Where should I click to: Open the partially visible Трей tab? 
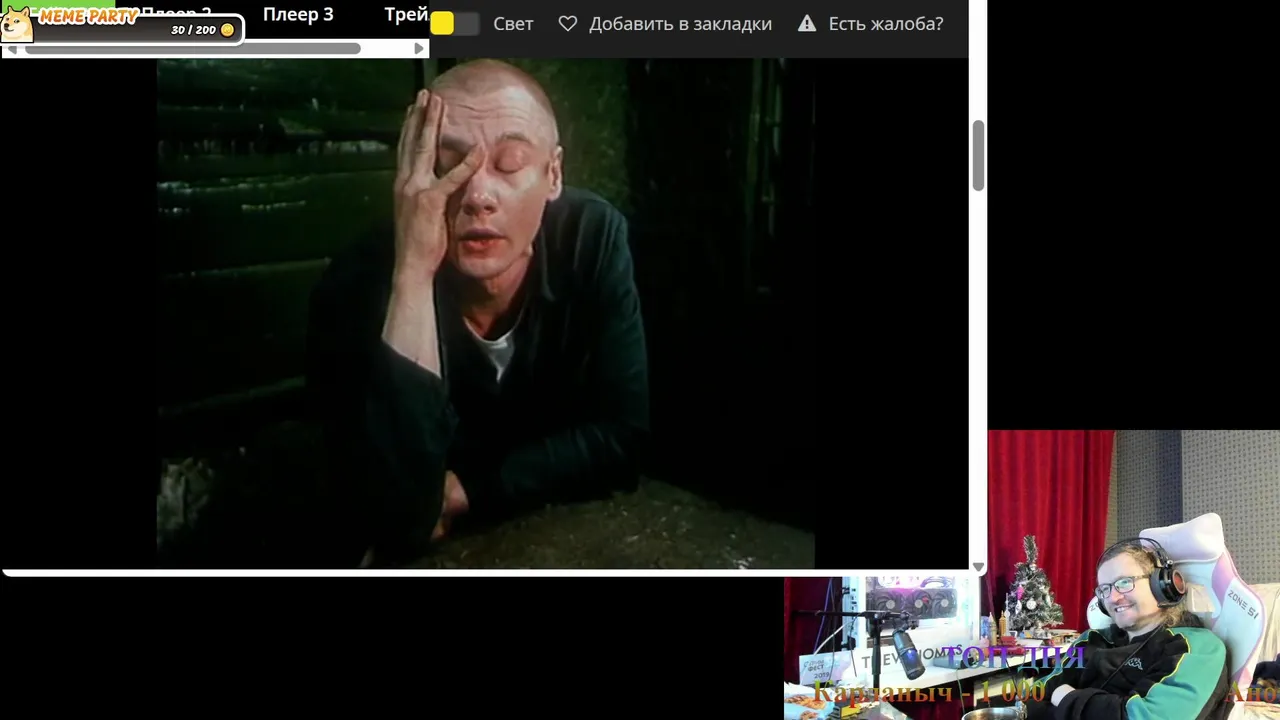(407, 15)
